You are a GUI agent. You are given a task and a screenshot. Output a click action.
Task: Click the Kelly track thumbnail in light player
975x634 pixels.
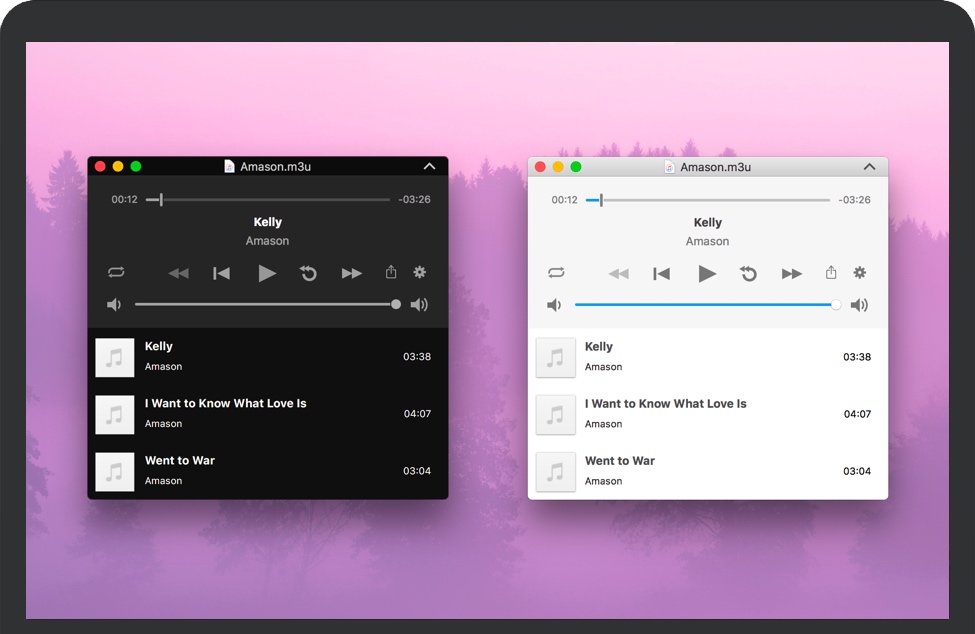[555, 357]
